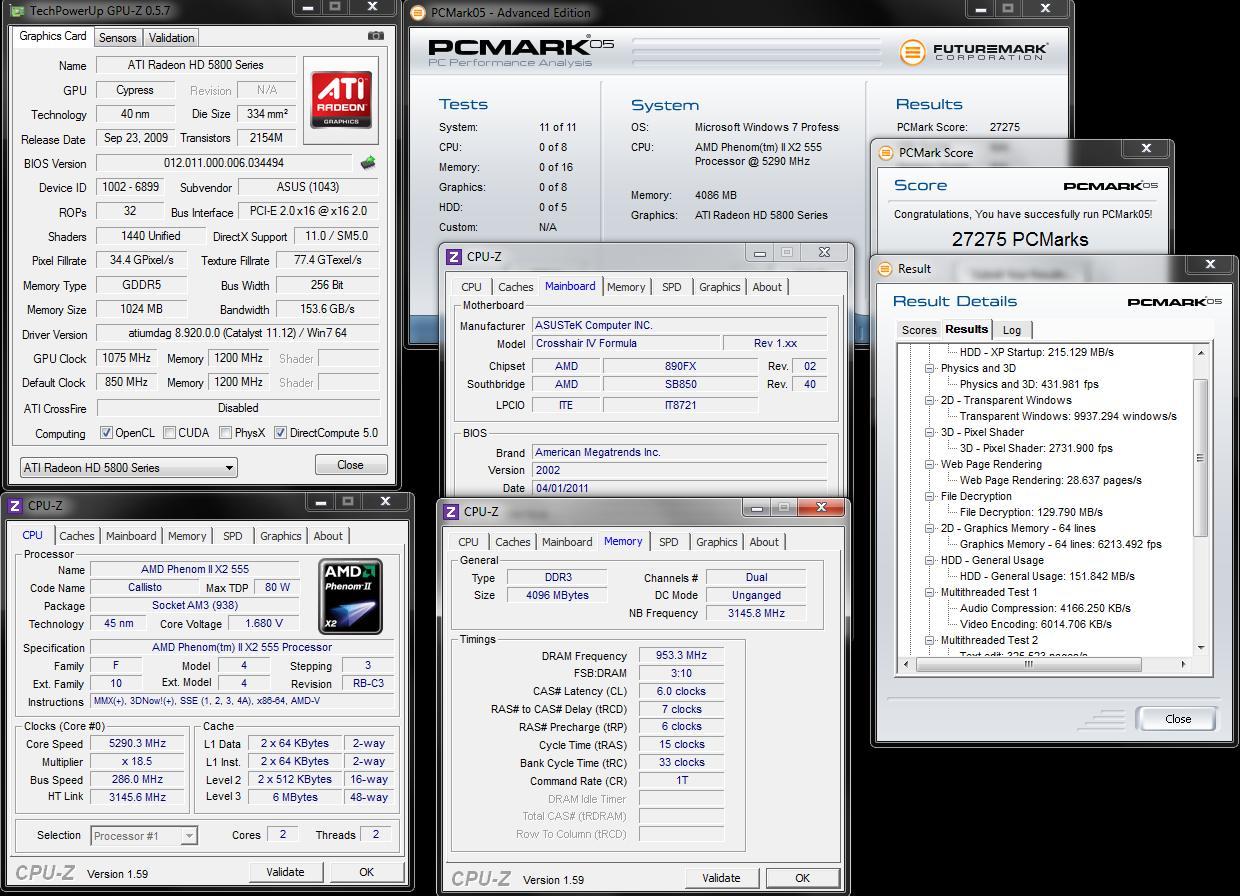The width and height of the screenshot is (1240, 896).
Task: Click the Z icon of the CPU-Z Memory window
Action: 453,512
